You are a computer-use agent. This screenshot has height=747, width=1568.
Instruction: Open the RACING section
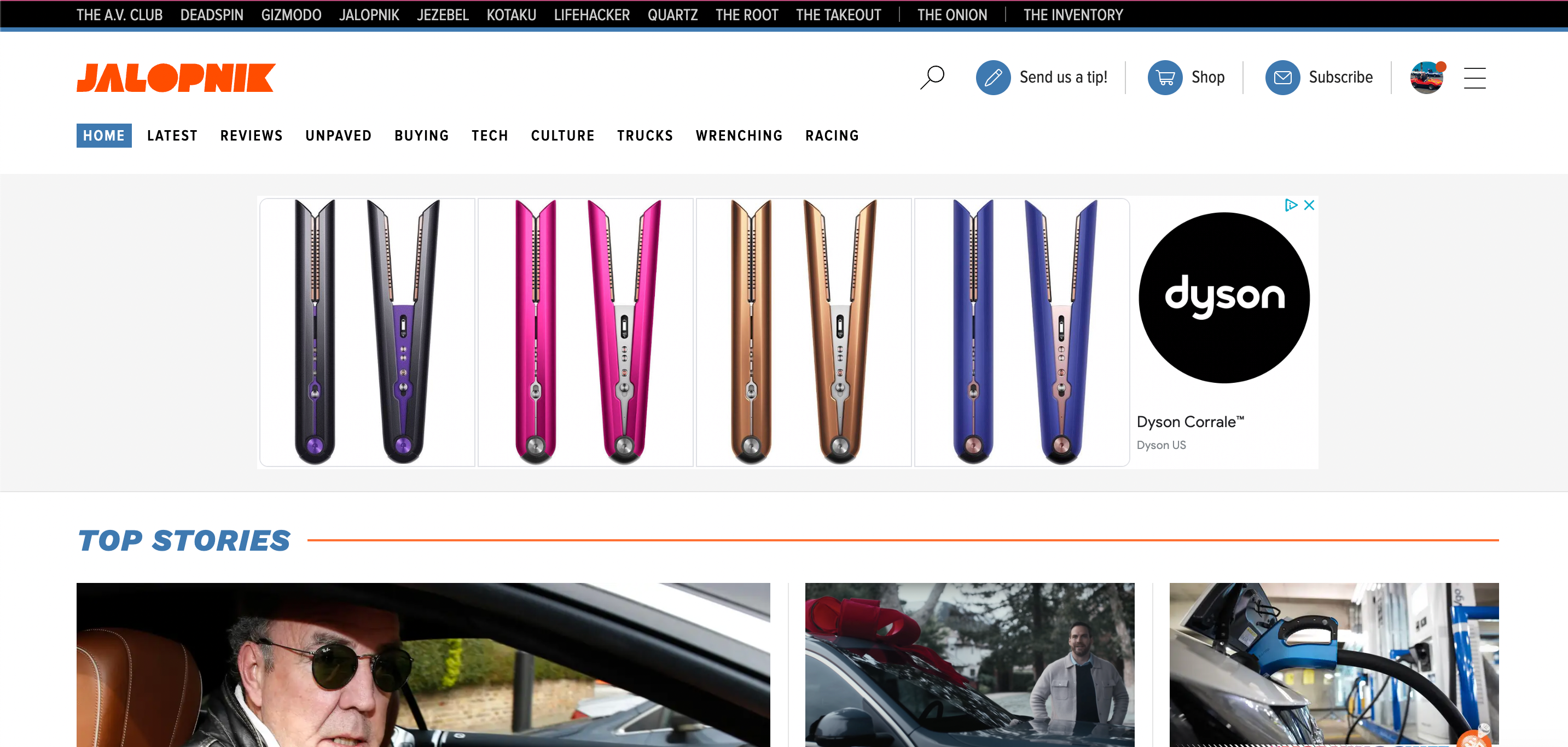coord(832,136)
